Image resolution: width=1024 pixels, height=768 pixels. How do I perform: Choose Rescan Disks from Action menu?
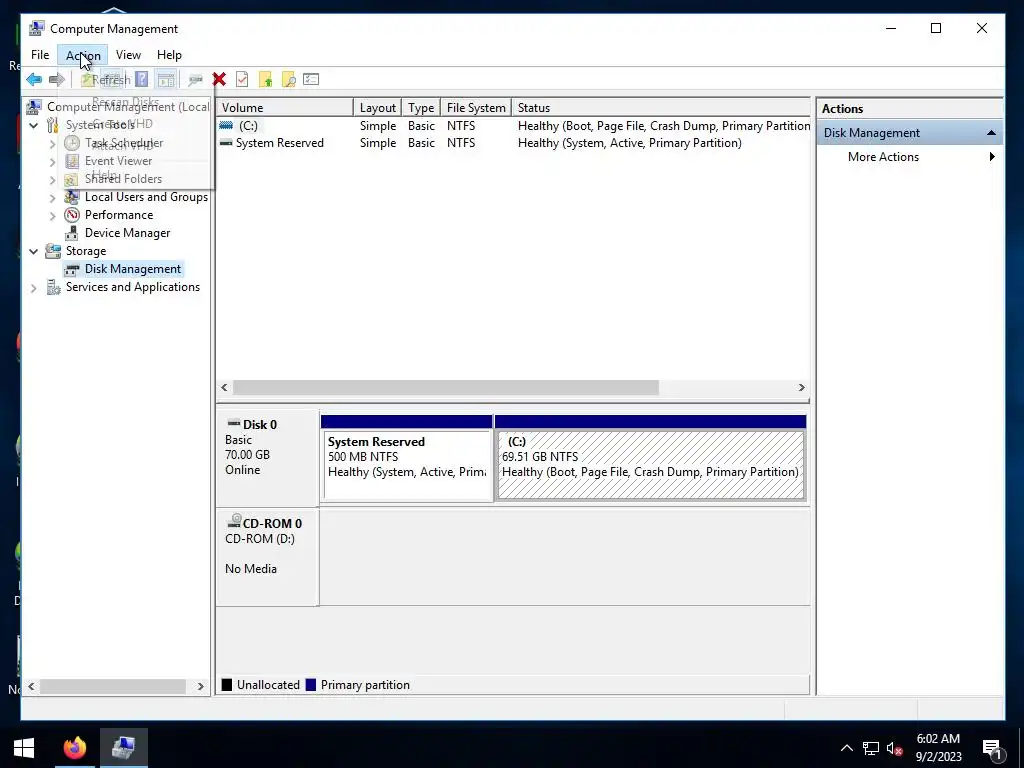click(x=125, y=102)
